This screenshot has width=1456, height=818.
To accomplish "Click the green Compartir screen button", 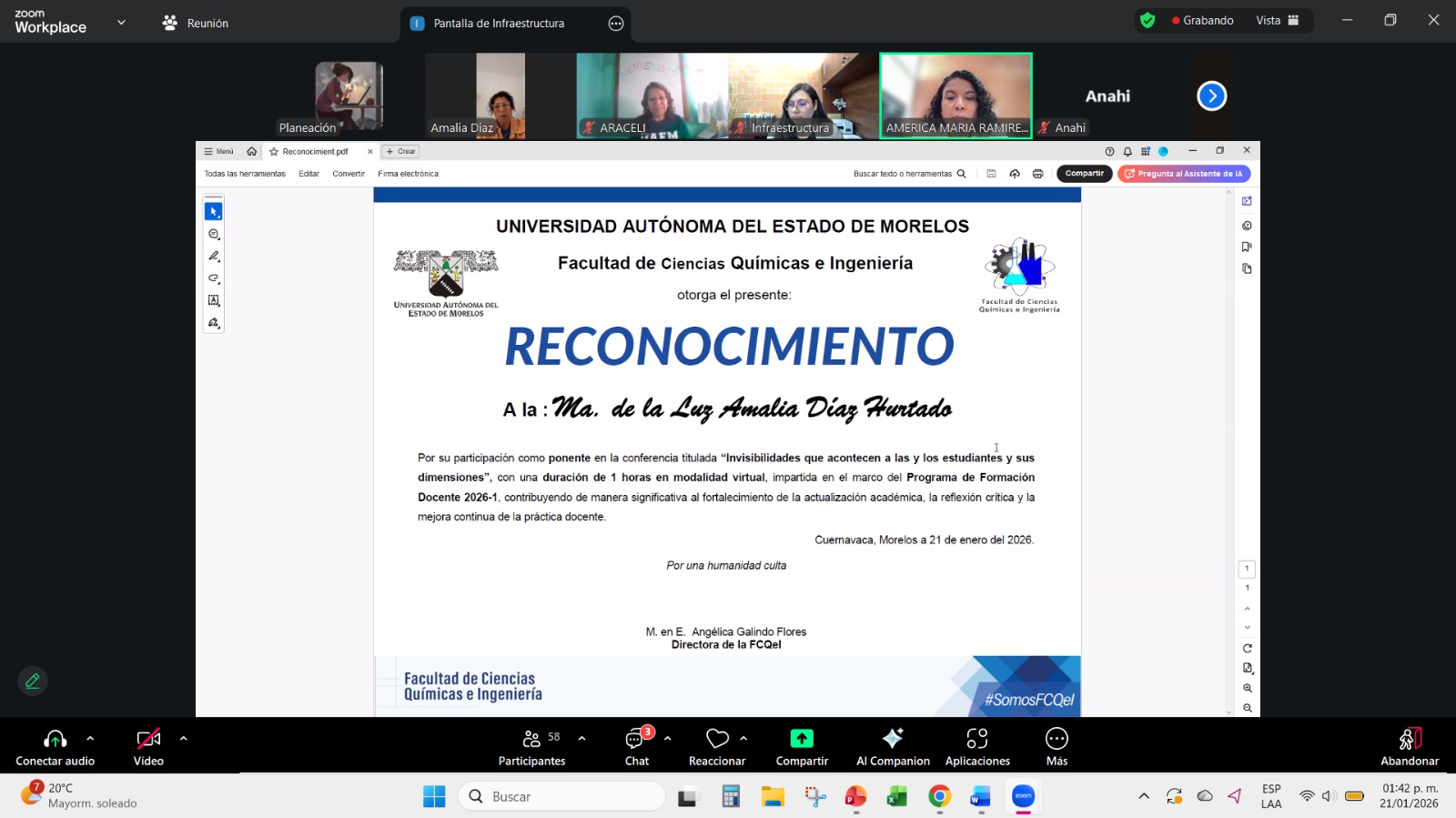I will (802, 739).
